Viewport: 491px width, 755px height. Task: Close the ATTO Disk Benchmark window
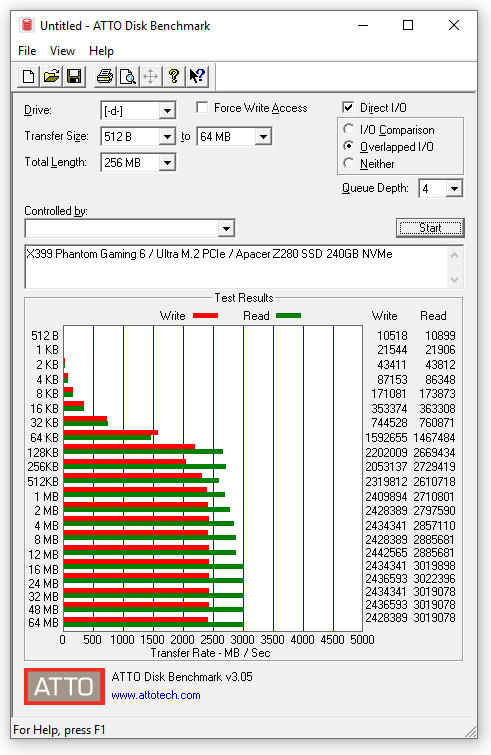click(453, 25)
